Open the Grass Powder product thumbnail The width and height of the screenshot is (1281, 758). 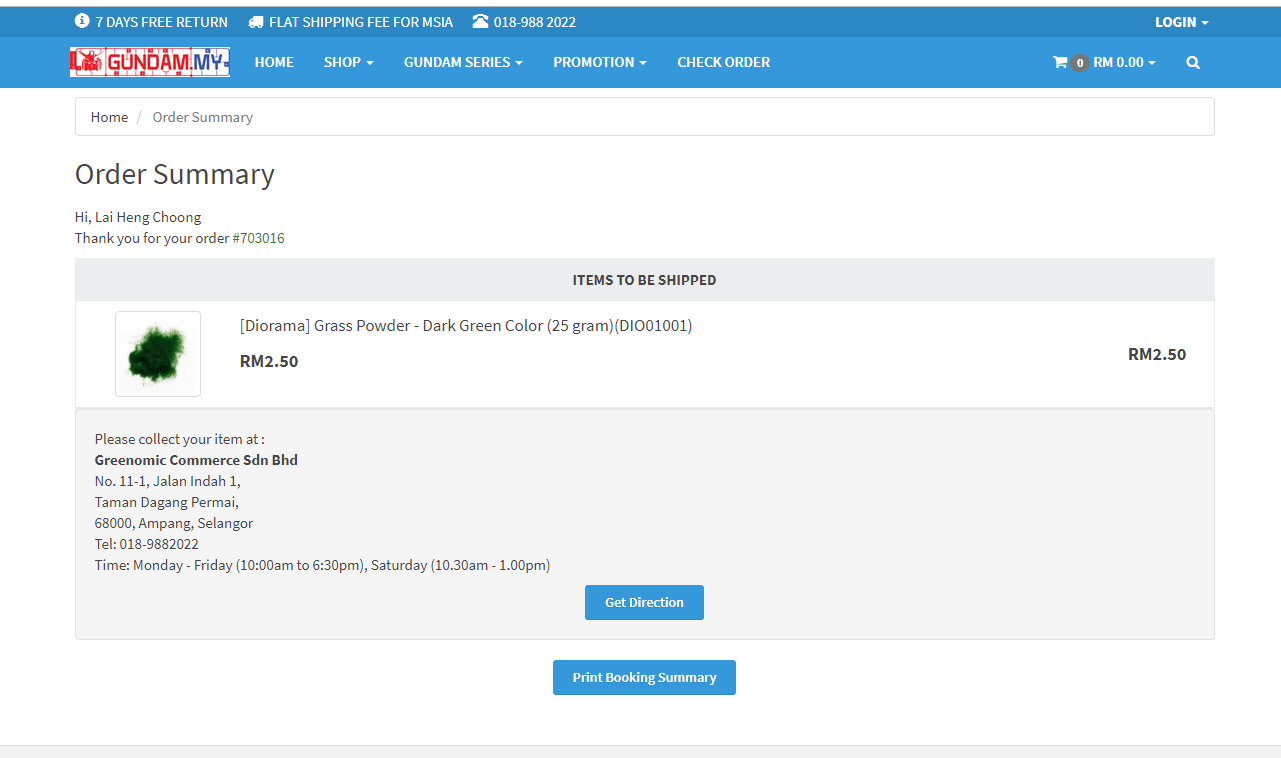pos(158,354)
